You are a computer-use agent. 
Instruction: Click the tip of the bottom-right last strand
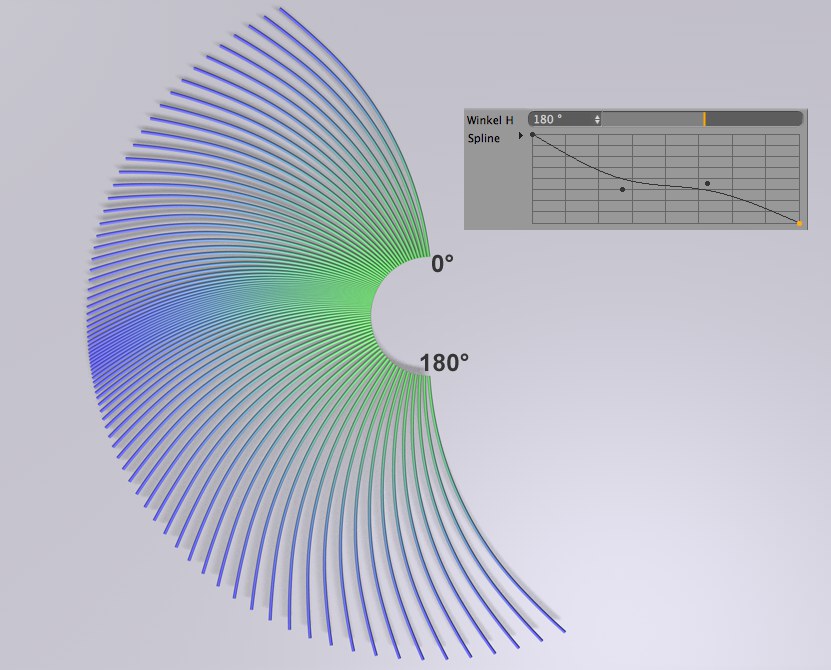pyautogui.click(x=563, y=631)
